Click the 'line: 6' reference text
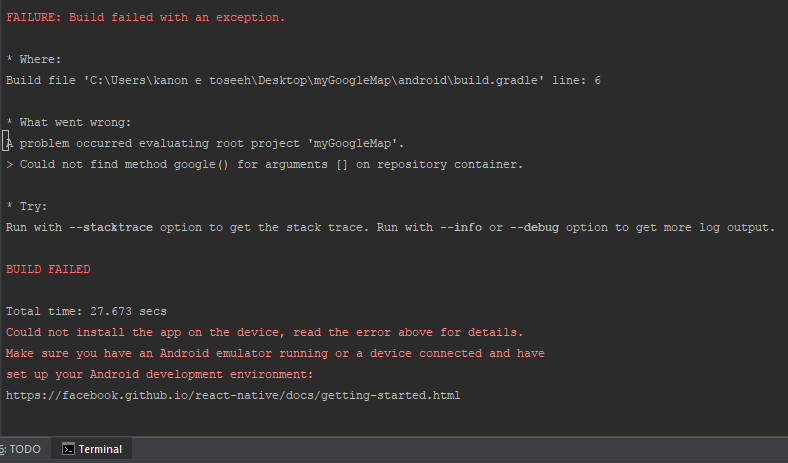Image resolution: width=788 pixels, height=463 pixels. tap(576, 80)
